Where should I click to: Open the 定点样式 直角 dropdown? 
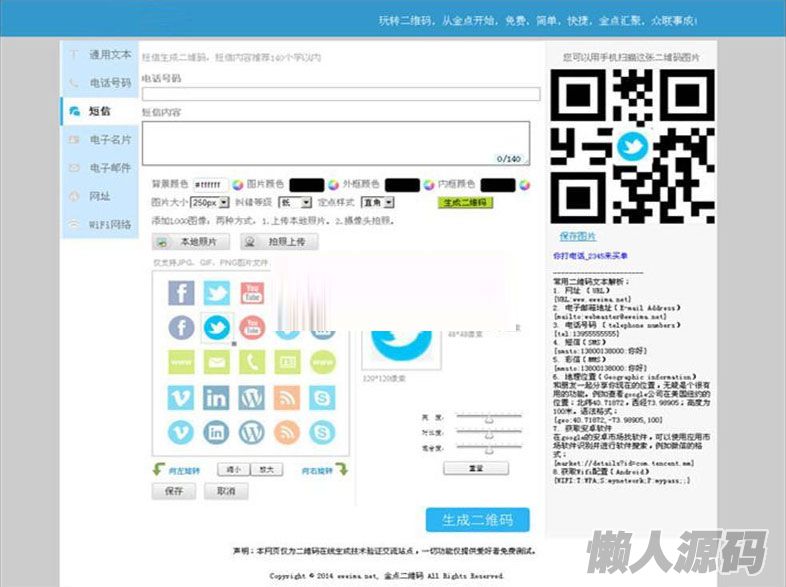pos(378,203)
